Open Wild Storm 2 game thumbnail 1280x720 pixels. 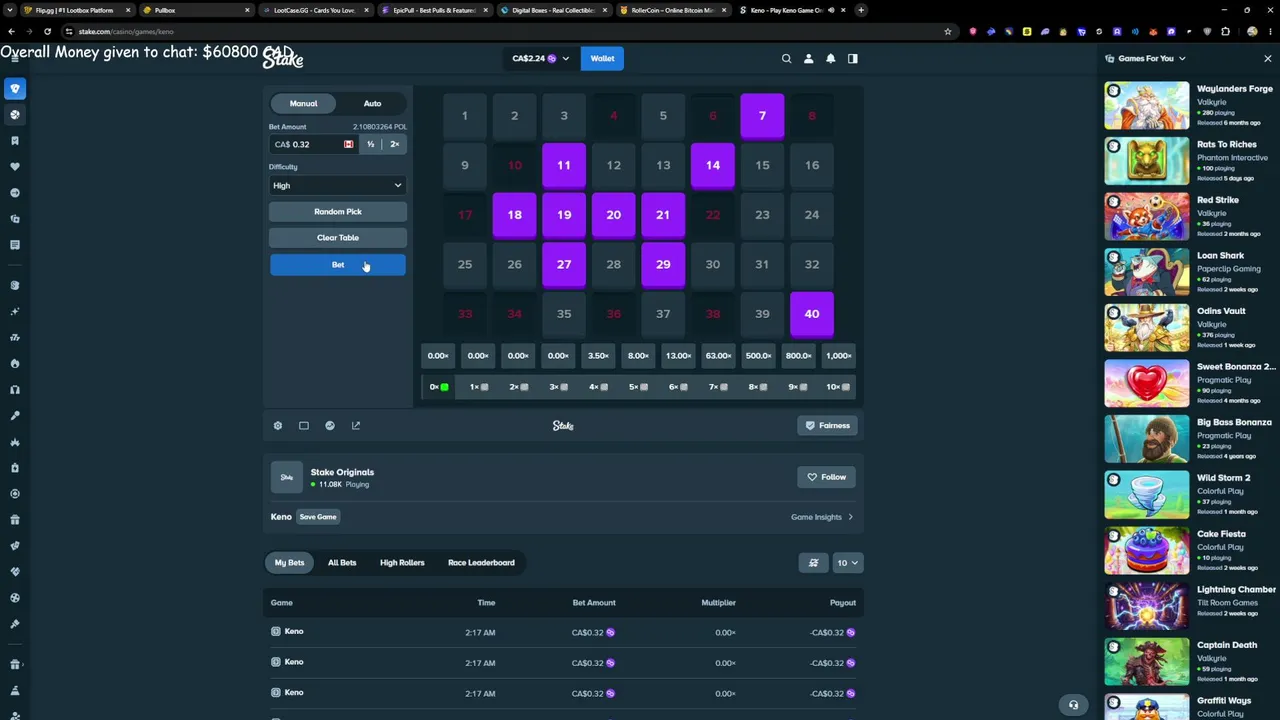click(1147, 495)
